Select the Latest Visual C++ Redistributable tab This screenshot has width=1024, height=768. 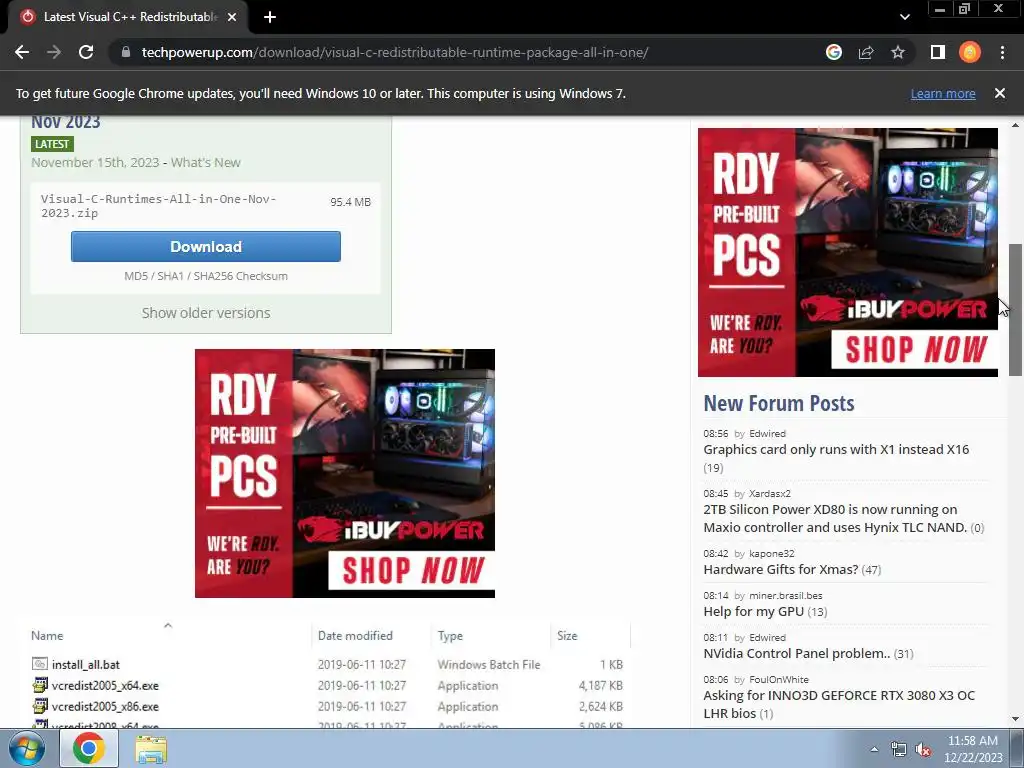pos(129,17)
